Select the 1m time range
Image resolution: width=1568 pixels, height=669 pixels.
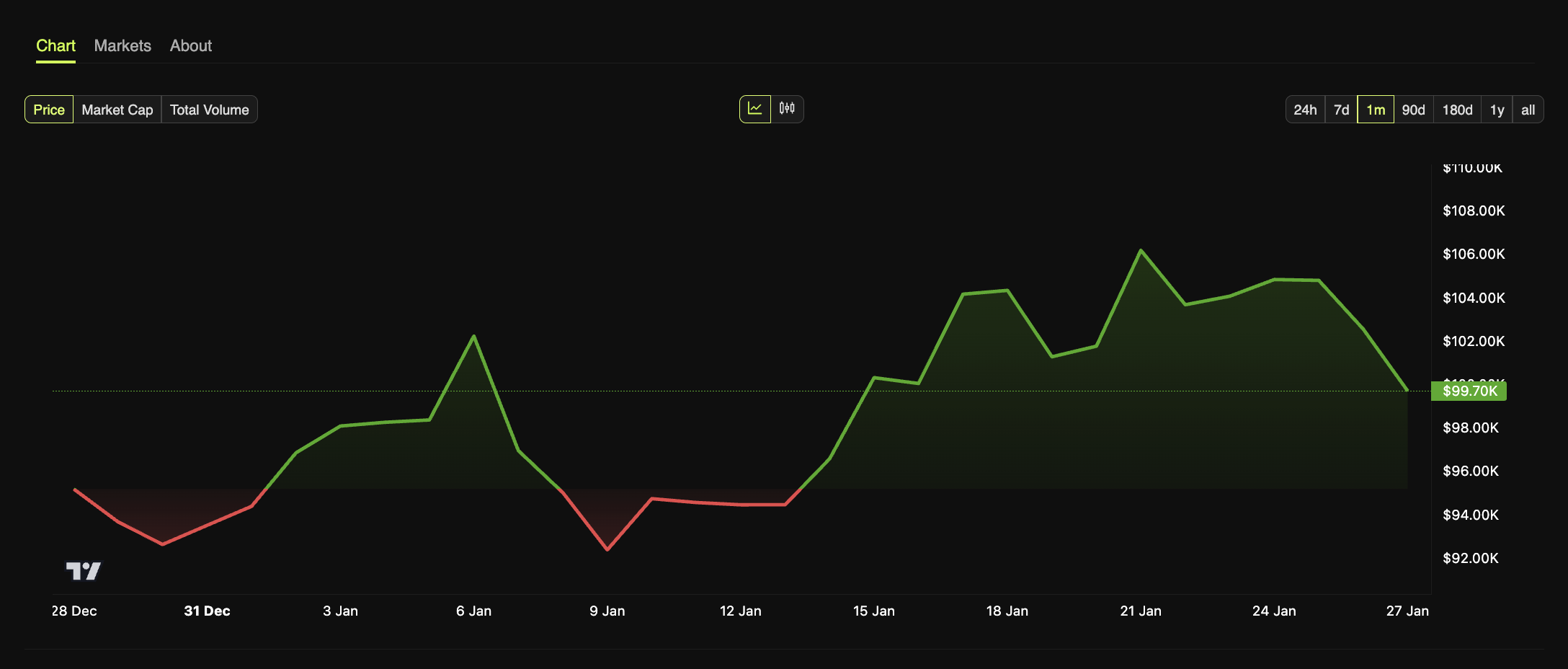point(1375,110)
